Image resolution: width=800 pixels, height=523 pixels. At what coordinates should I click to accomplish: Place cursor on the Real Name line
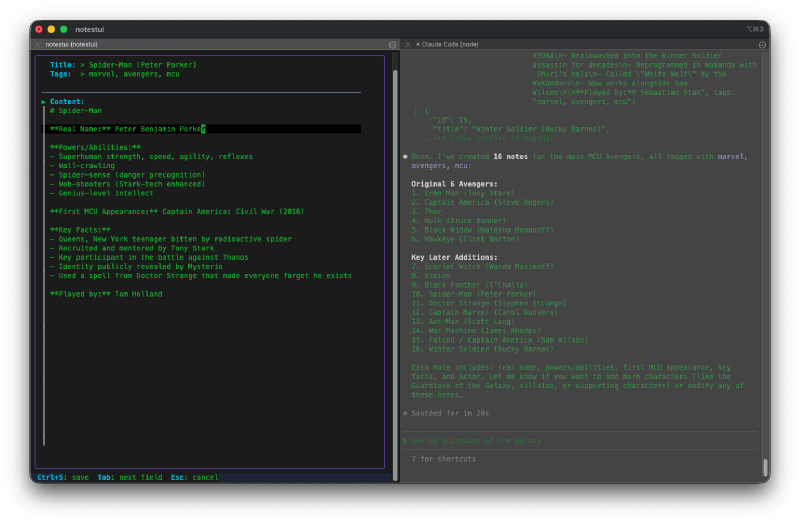[202, 129]
